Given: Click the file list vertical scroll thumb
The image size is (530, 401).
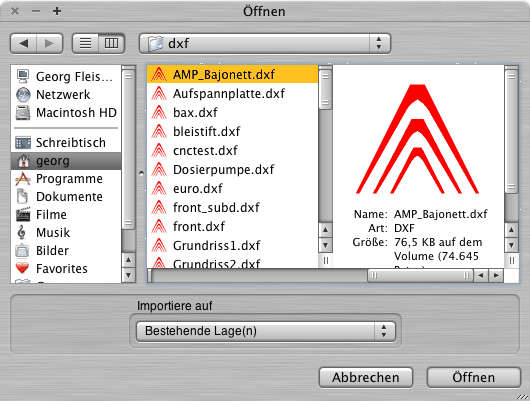Looking at the screenshot, I should coord(325,89).
